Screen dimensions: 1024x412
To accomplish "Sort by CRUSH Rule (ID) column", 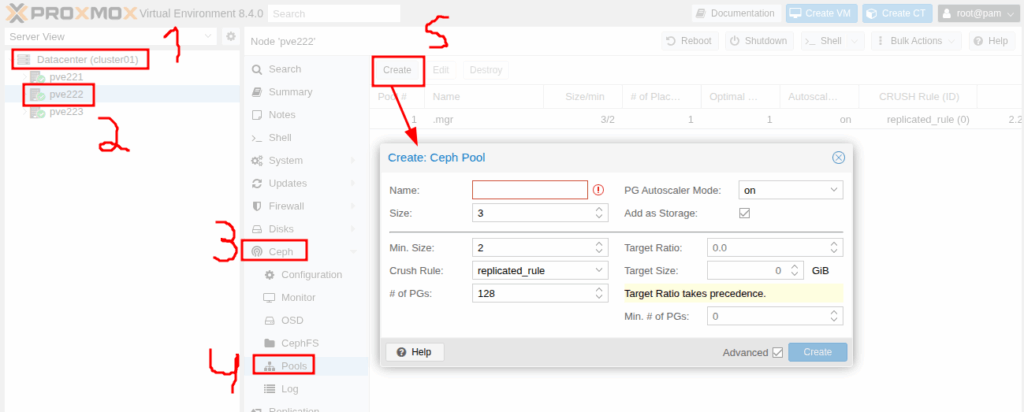I will pos(918,97).
